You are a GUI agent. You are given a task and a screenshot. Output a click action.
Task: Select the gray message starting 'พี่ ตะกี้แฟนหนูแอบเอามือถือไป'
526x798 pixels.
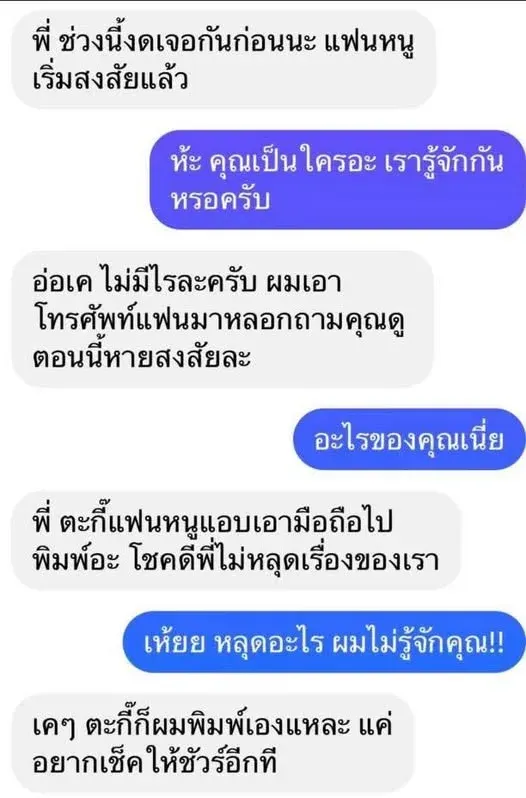point(236,540)
